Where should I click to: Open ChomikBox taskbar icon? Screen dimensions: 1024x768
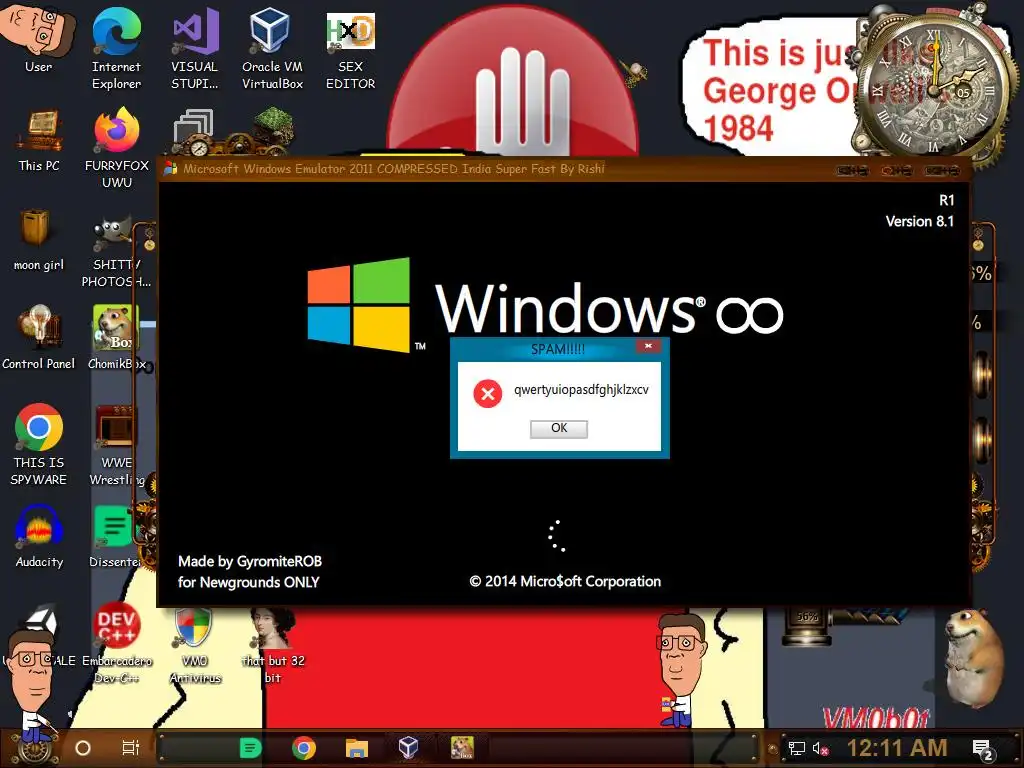(462, 747)
